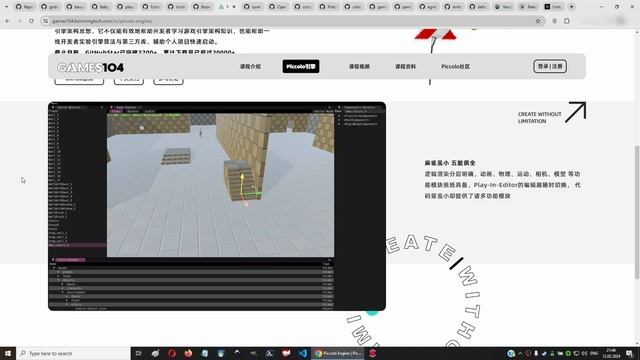Screen dimensions: 640x360
Task: Open the Windows Start menu
Action: 8,353
